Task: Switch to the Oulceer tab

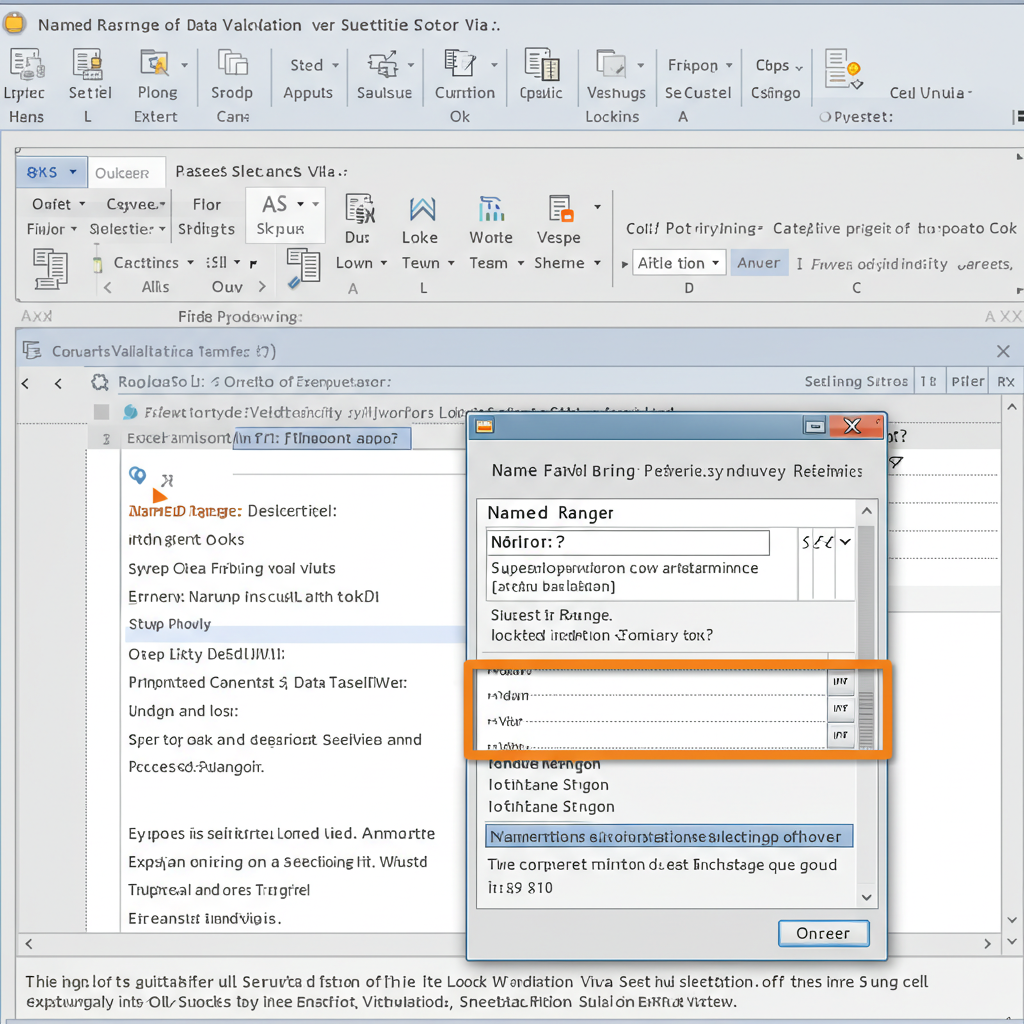Action: tap(126, 173)
